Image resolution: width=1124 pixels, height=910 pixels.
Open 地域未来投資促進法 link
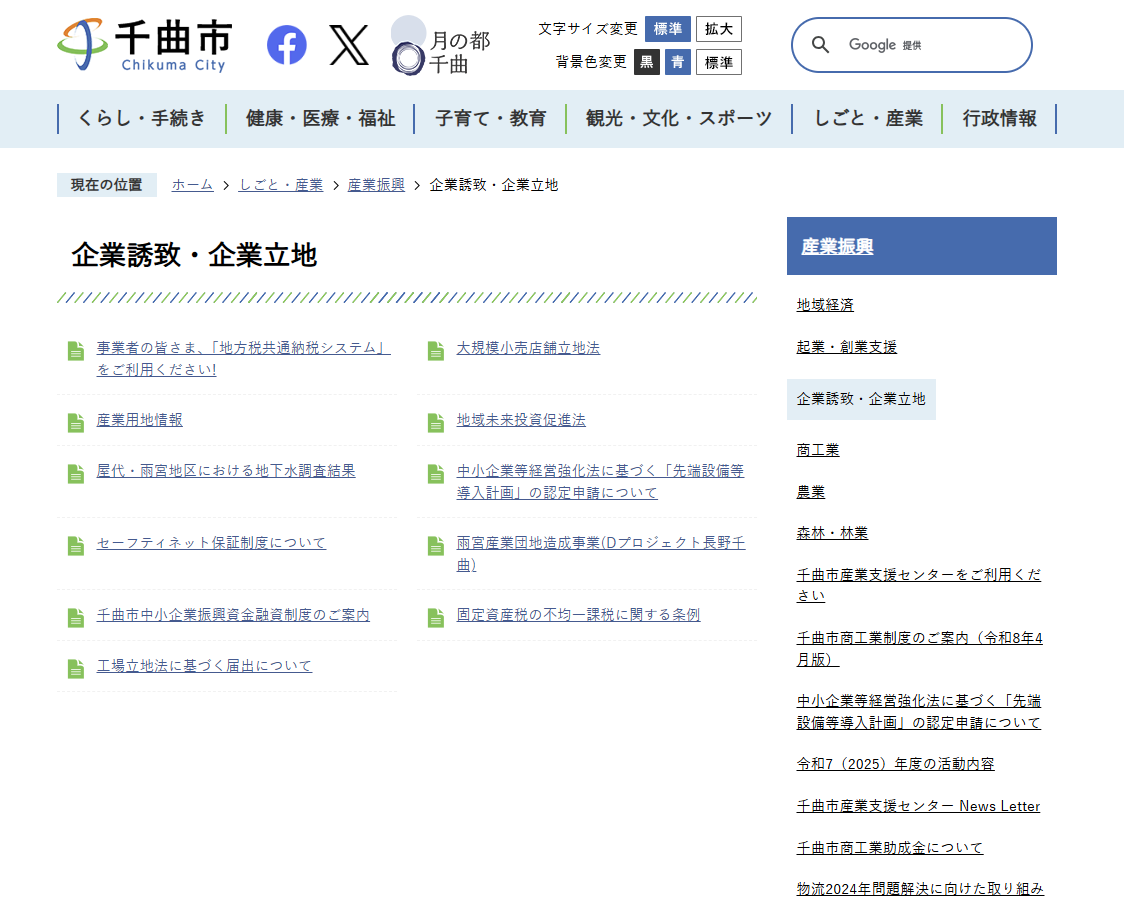[x=521, y=420]
